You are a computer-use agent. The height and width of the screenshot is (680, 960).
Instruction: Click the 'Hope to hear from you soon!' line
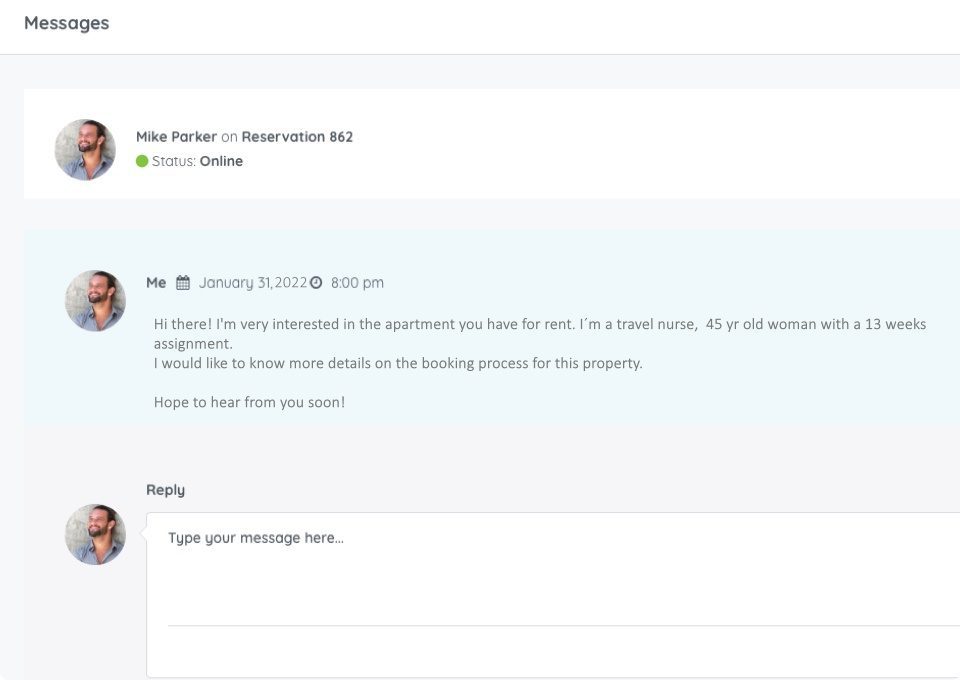click(x=249, y=402)
